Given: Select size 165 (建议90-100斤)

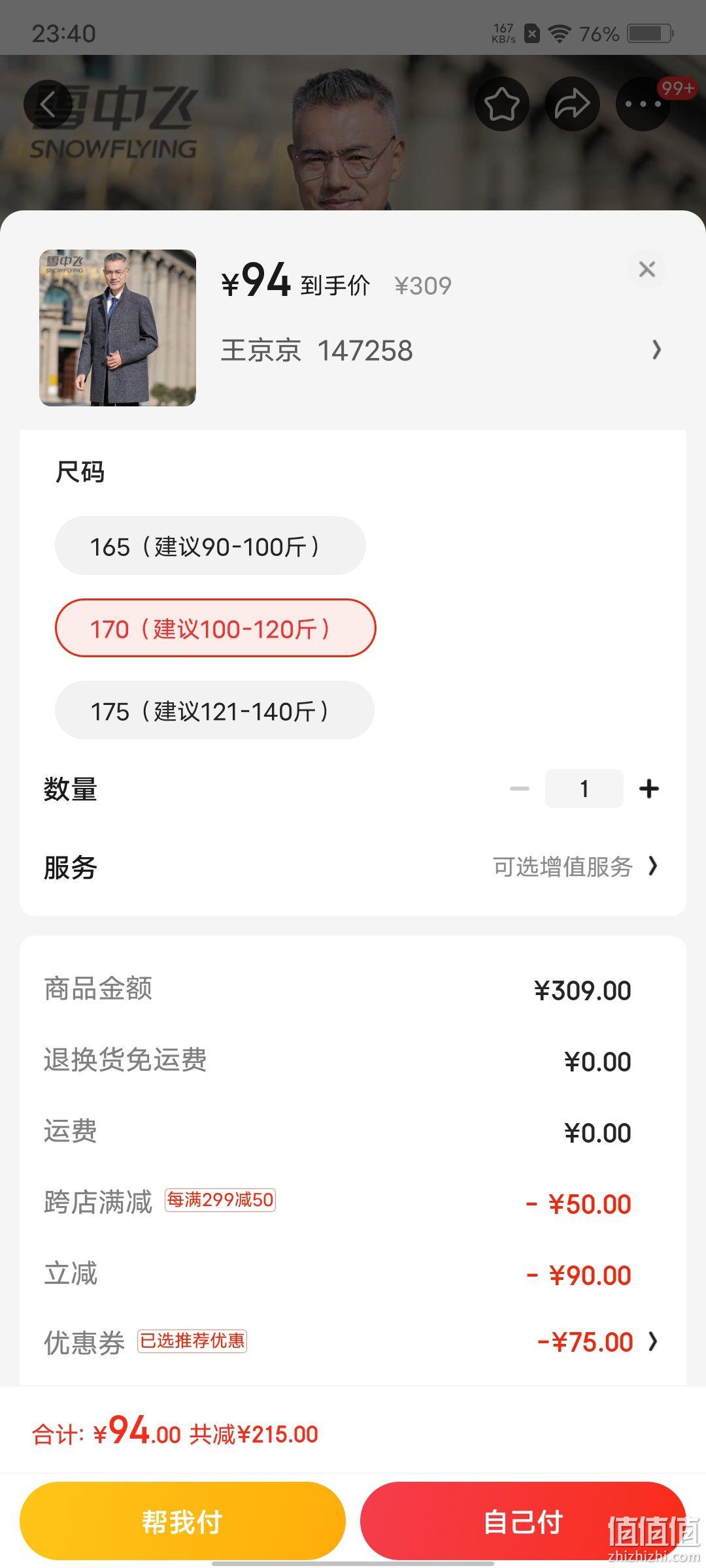Looking at the screenshot, I should click(x=210, y=546).
